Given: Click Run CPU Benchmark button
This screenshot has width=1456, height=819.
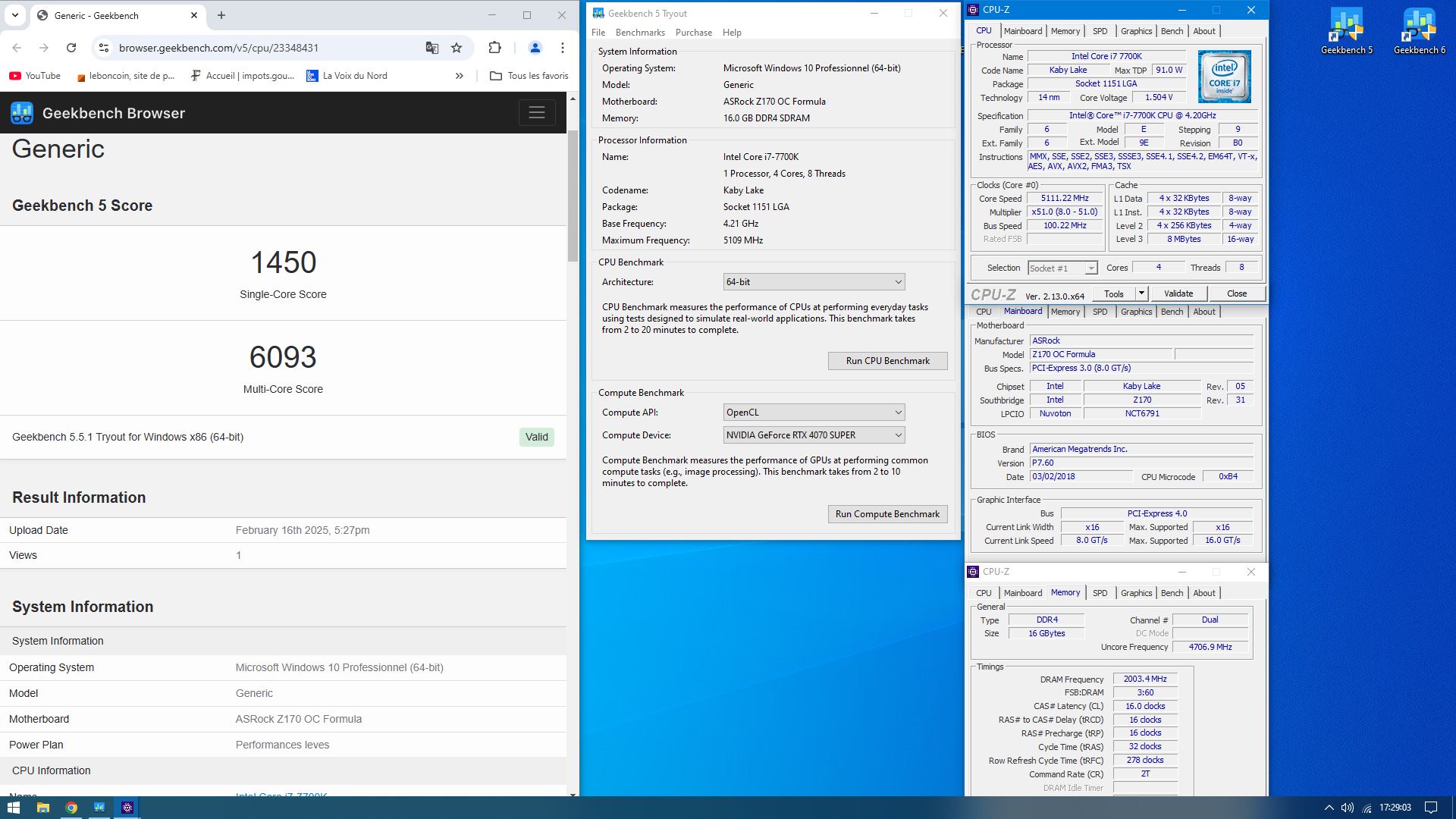Looking at the screenshot, I should 887,361.
